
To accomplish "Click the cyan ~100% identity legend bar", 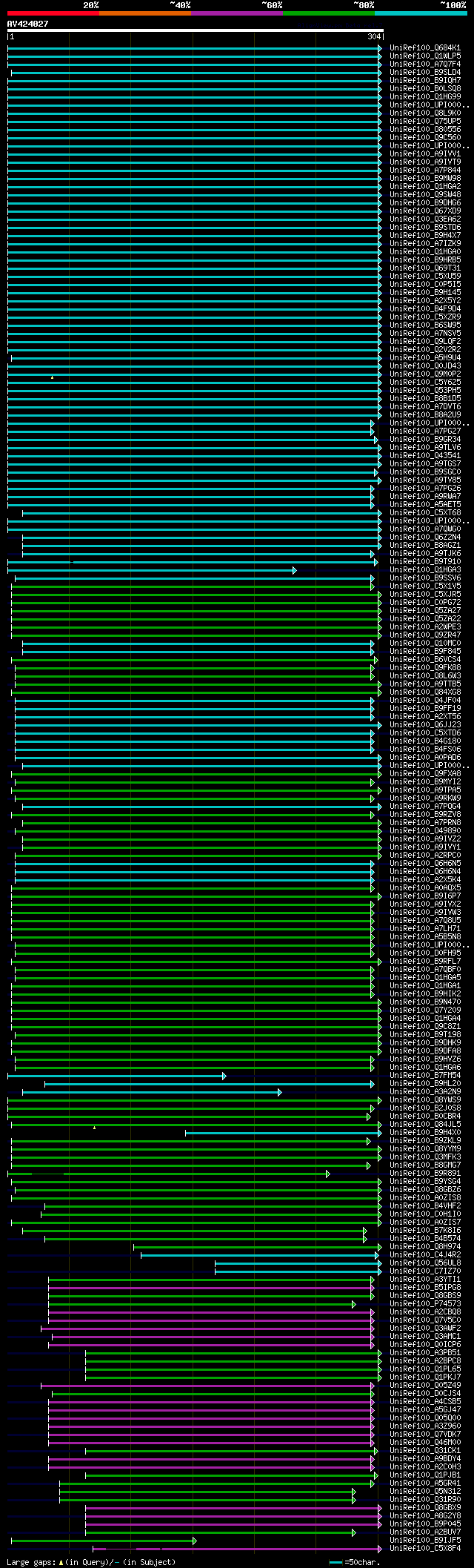I will point(421,13).
